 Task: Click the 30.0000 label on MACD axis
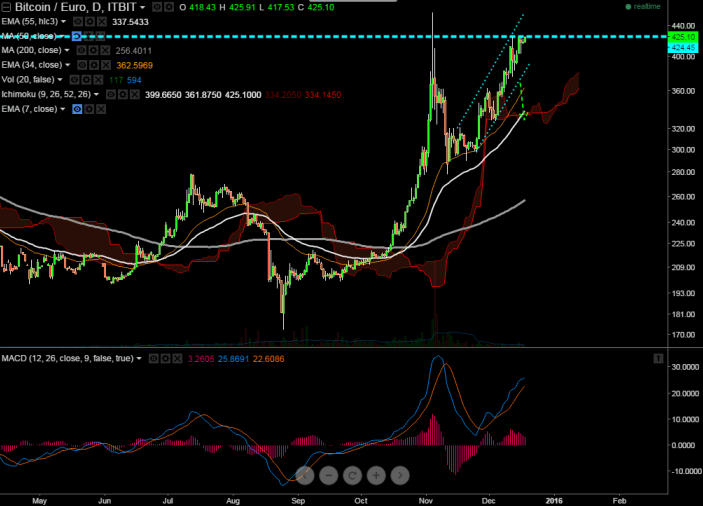coord(685,367)
